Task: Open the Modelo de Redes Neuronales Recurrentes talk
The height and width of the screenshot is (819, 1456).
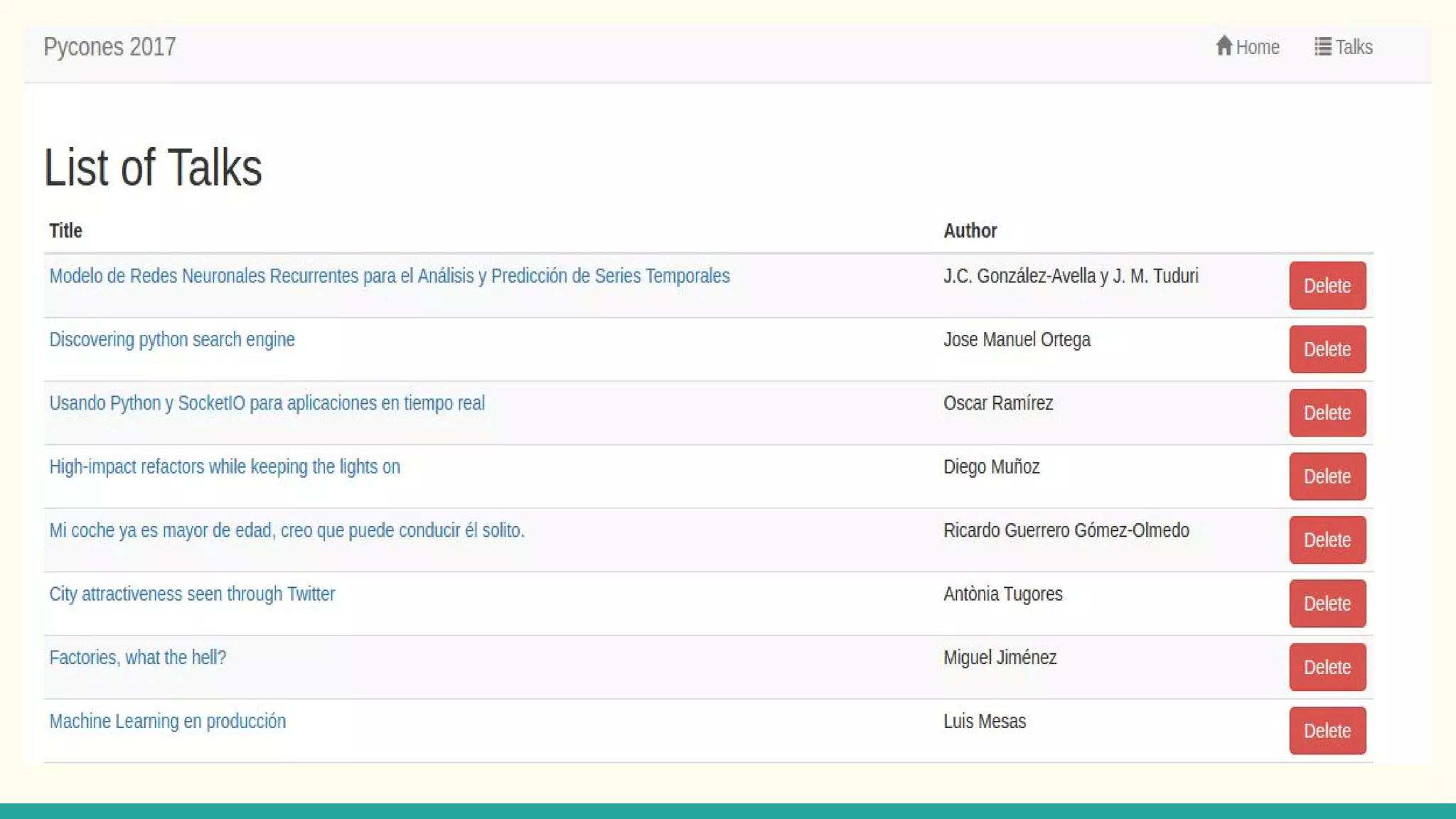Action: coord(389,276)
